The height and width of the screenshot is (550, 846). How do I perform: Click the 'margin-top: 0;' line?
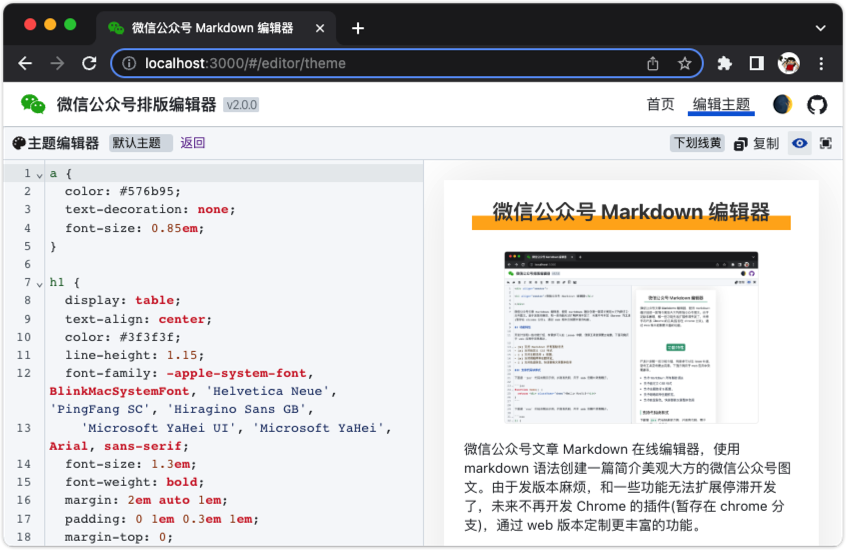click(119, 537)
